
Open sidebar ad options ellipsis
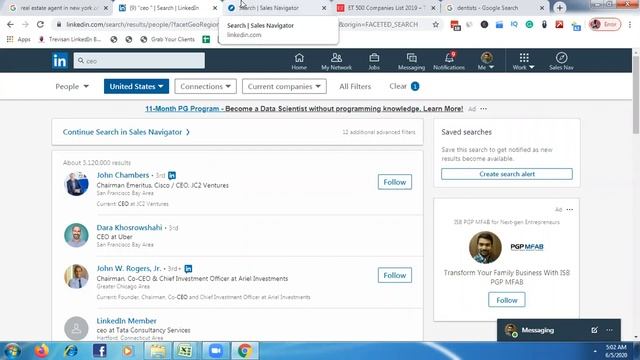(x=570, y=209)
